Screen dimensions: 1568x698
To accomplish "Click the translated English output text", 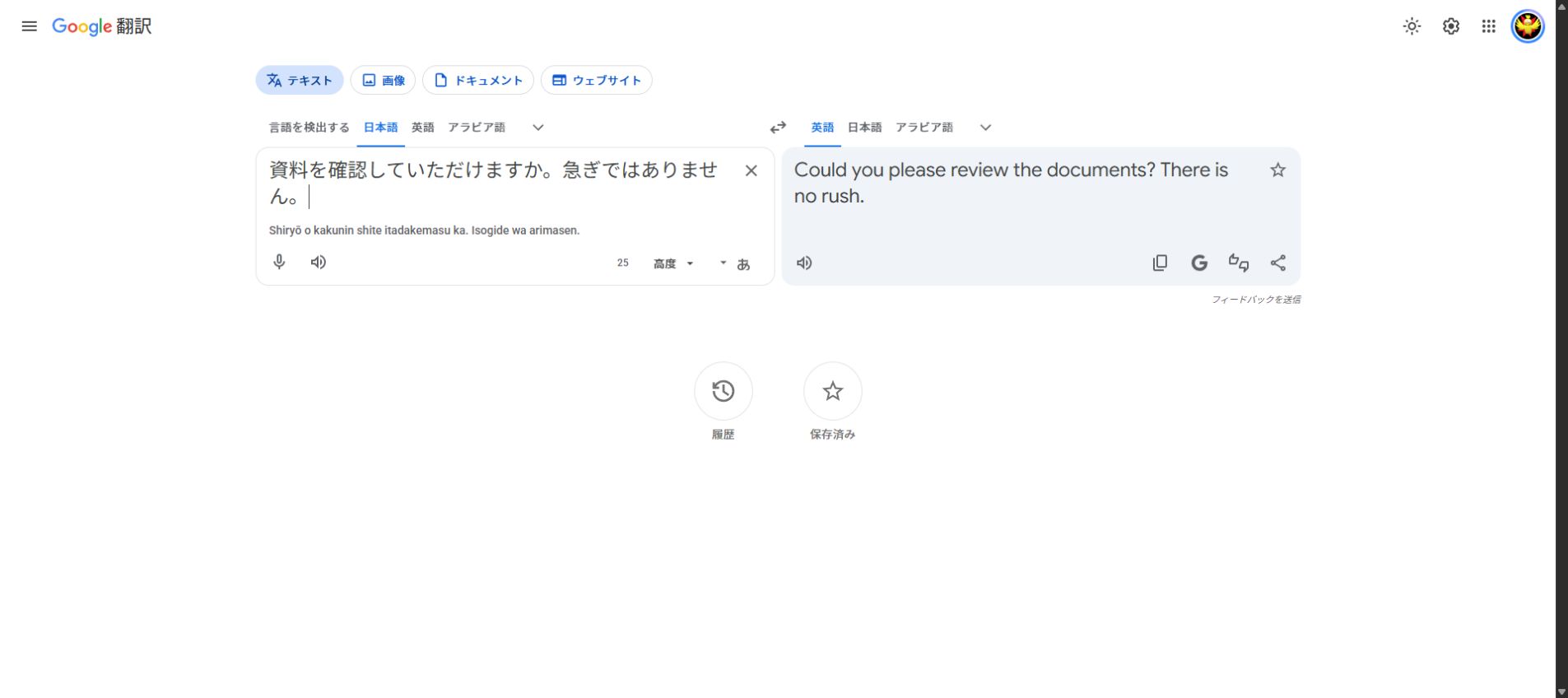I will pyautogui.click(x=1011, y=183).
